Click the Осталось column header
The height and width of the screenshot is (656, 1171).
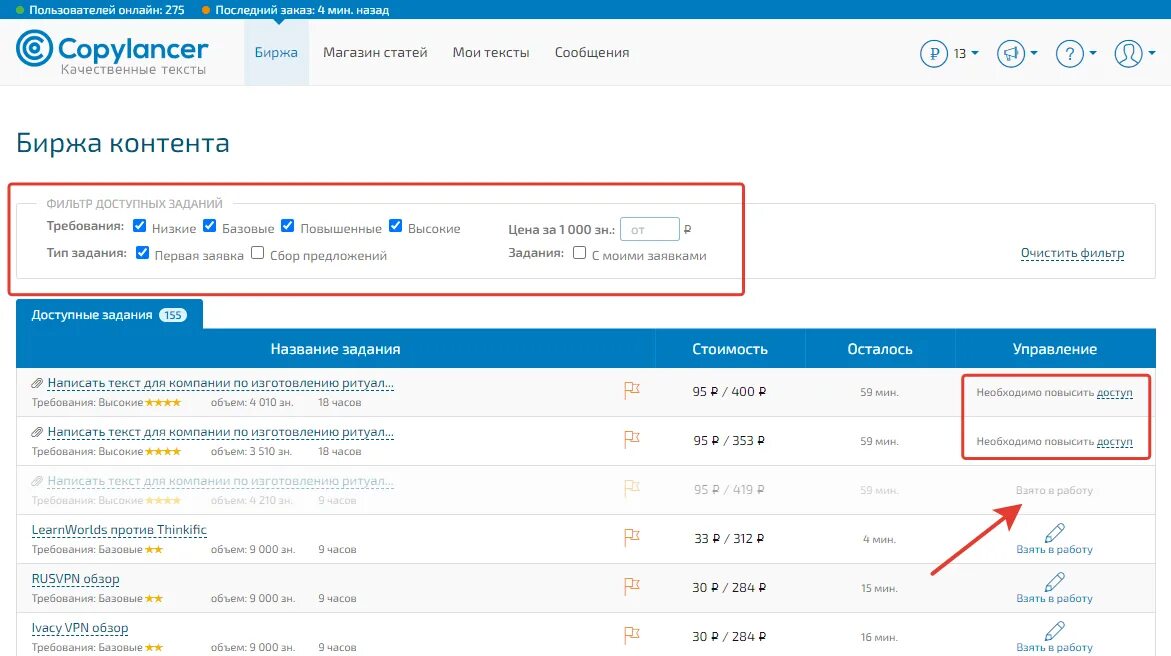(880, 349)
